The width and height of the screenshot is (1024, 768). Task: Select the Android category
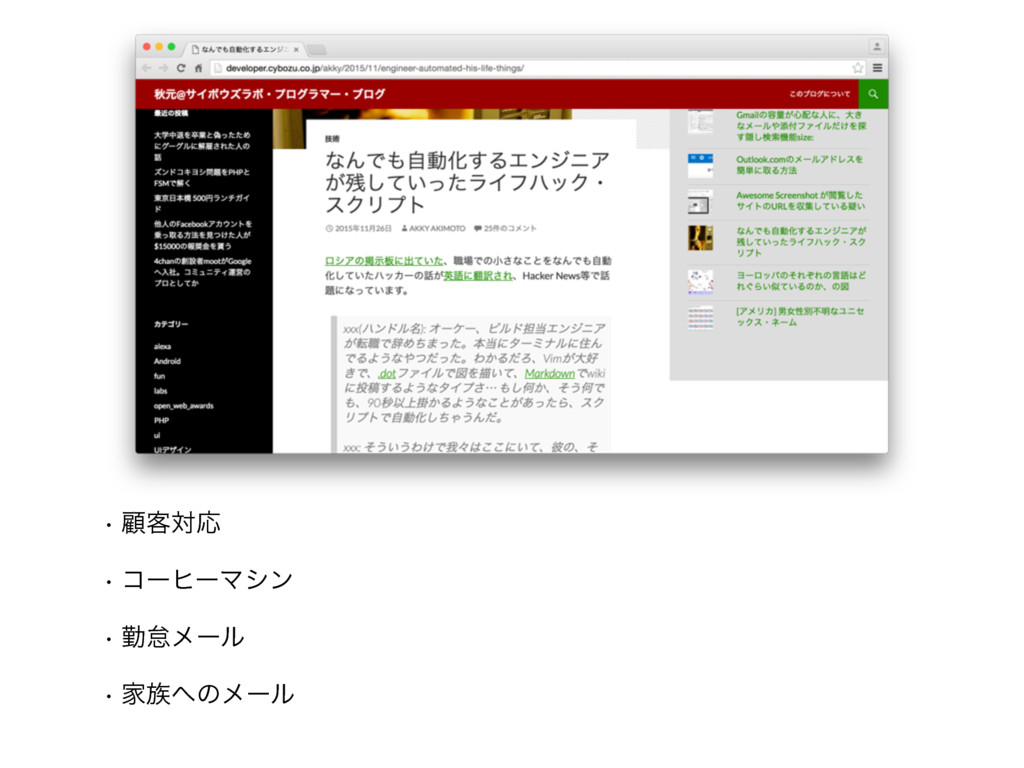[x=167, y=361]
